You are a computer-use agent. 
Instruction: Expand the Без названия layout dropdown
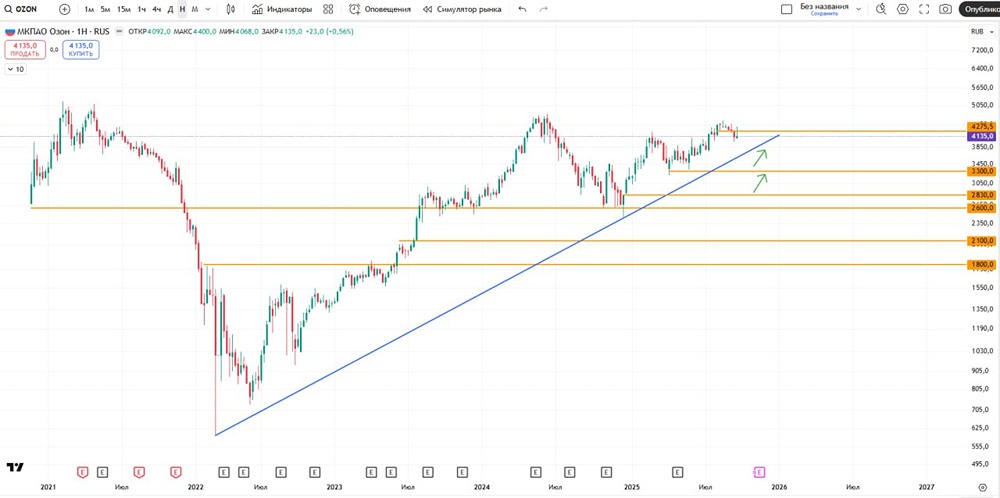pyautogui.click(x=858, y=9)
